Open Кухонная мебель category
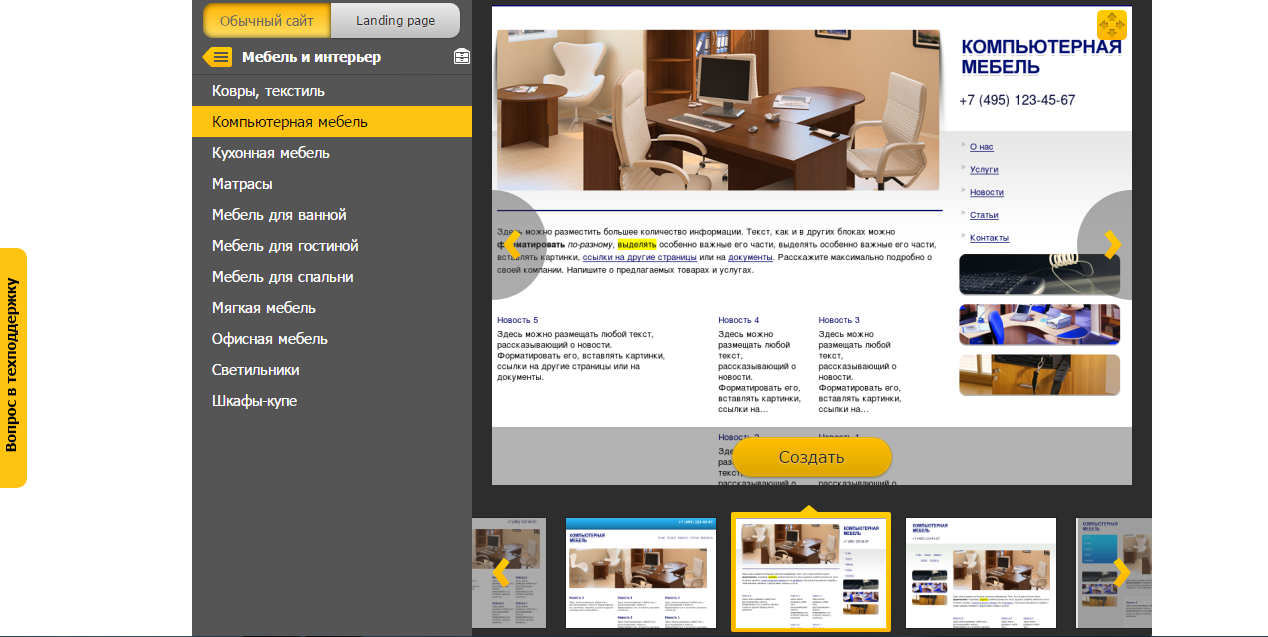The width and height of the screenshot is (1268, 637). tap(332, 153)
